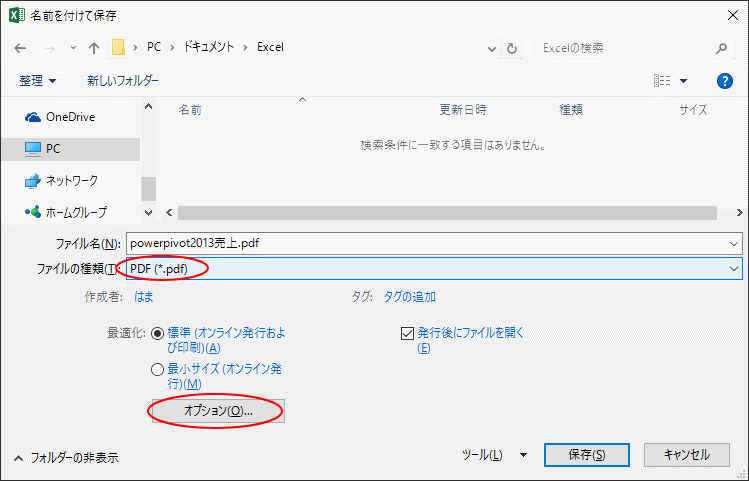Sort by 更新日時 column header

pos(463,110)
